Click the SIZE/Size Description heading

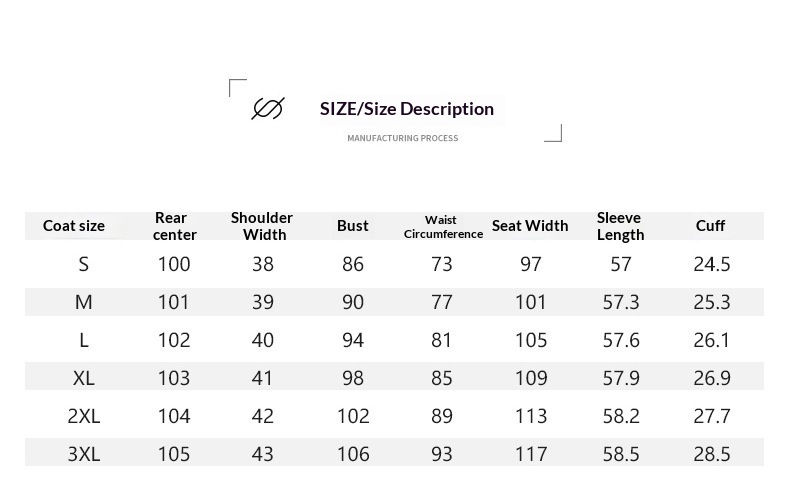click(407, 109)
